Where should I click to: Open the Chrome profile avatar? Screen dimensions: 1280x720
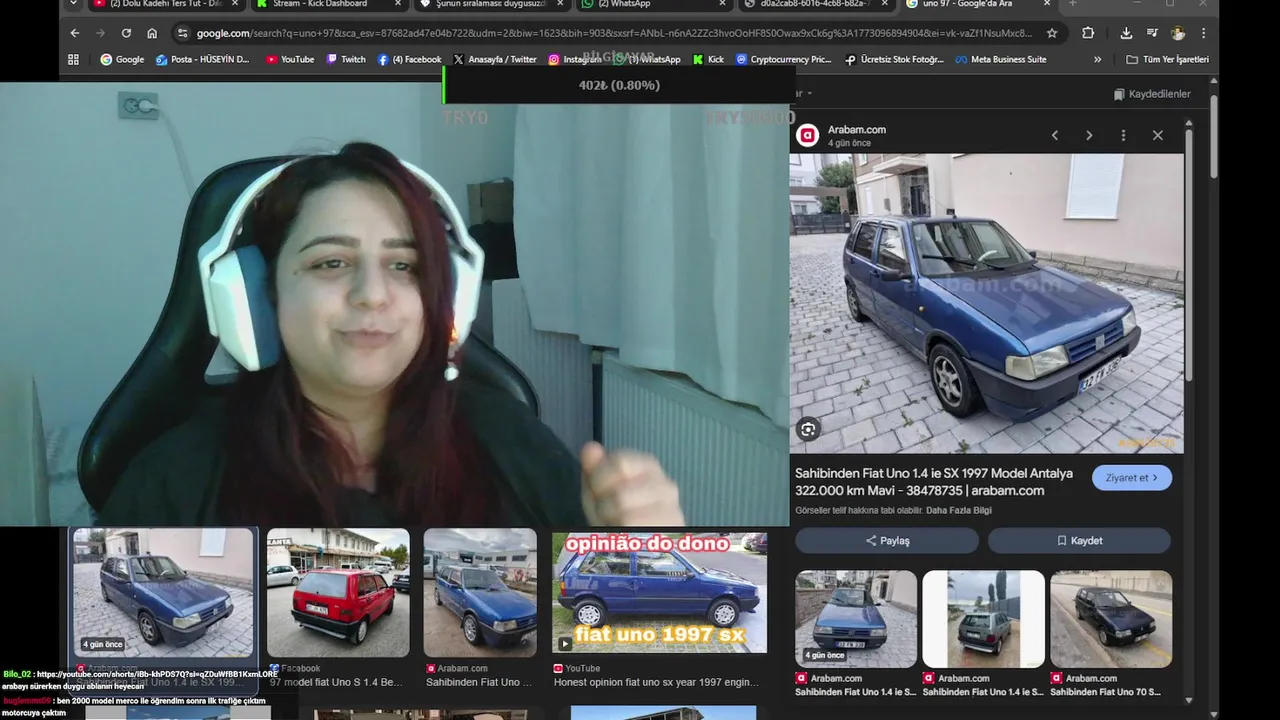click(1178, 33)
